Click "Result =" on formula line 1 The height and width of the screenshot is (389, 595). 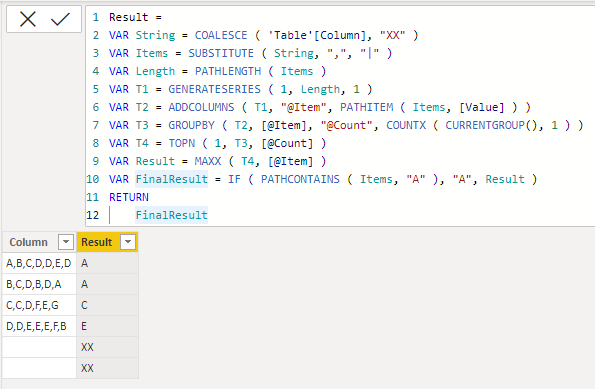(135, 17)
